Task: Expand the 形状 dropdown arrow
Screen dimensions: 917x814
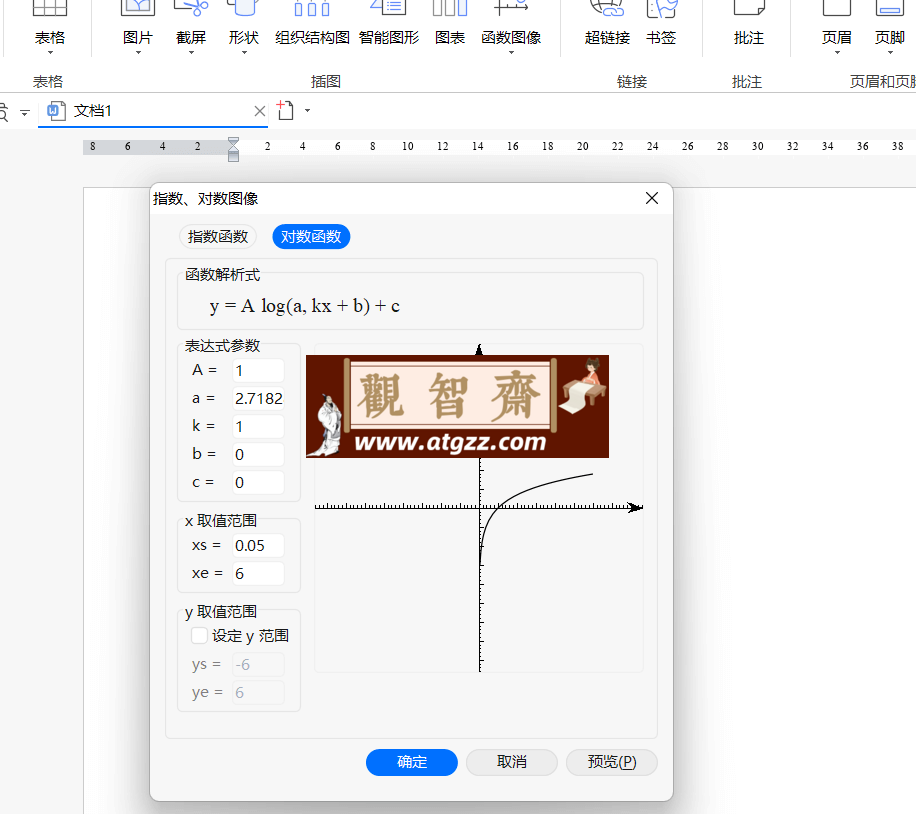Action: point(244,53)
